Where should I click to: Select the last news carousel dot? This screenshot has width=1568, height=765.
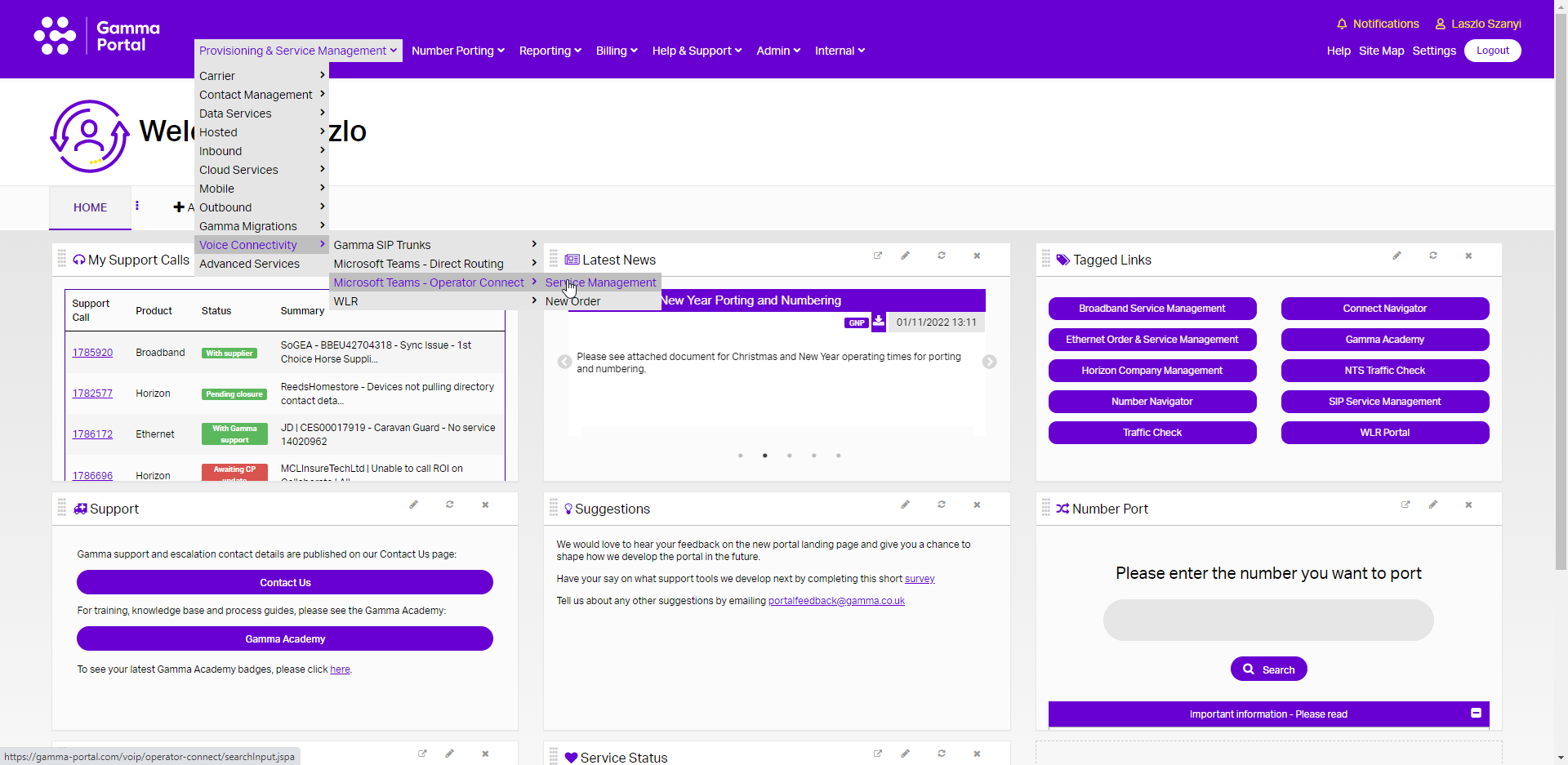click(839, 456)
